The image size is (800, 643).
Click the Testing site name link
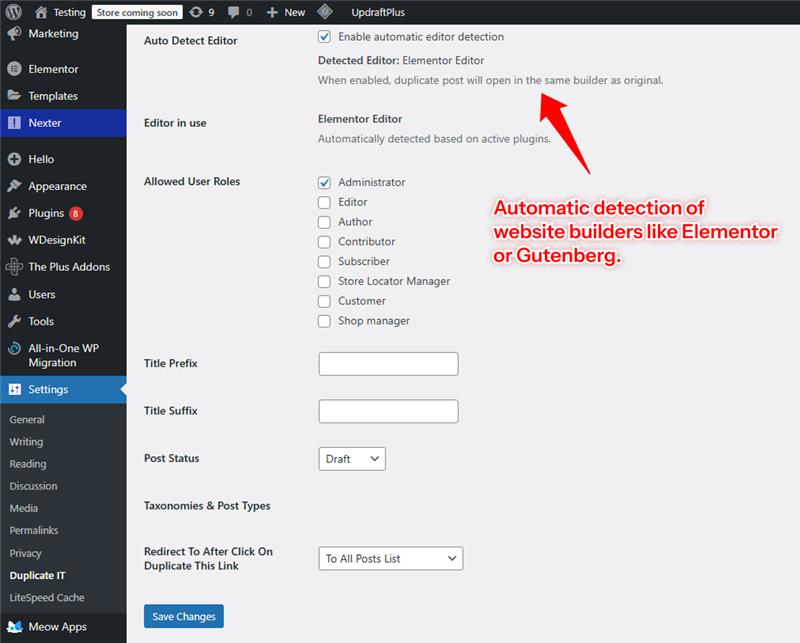69,12
